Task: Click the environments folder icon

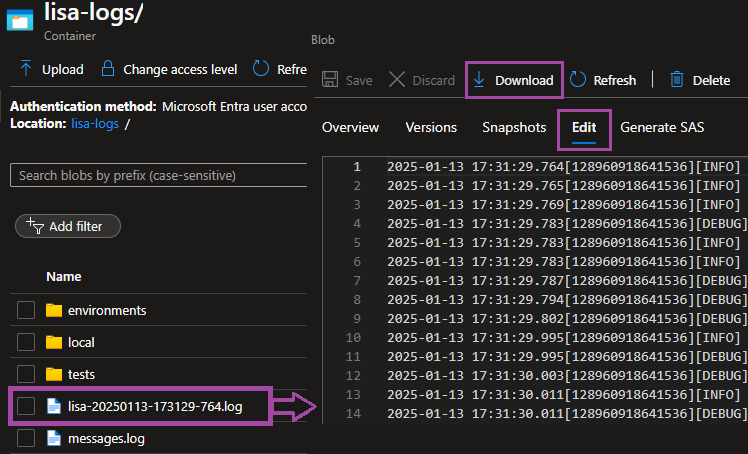Action: (54, 310)
